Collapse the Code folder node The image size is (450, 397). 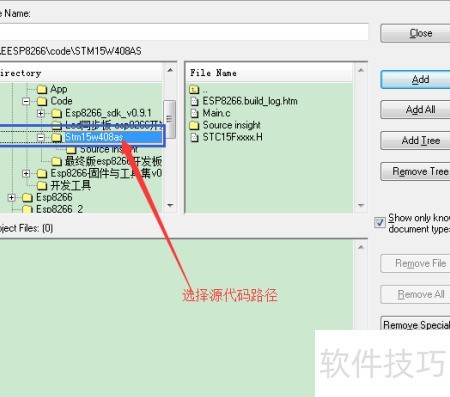26,101
